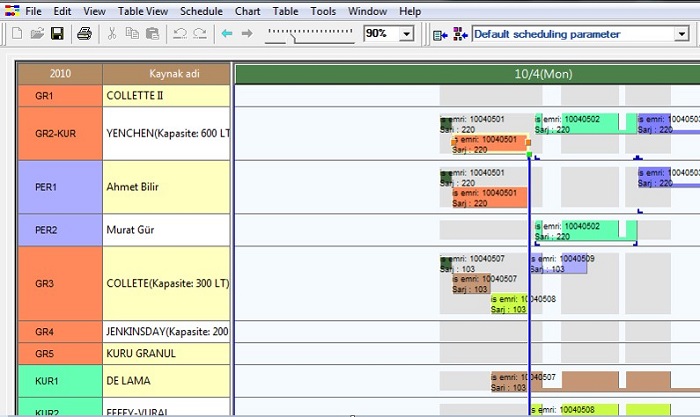Viewport: 700px width, 417px height.
Task: Click the application logo icon beside File
Action: pyautogui.click(x=12, y=11)
